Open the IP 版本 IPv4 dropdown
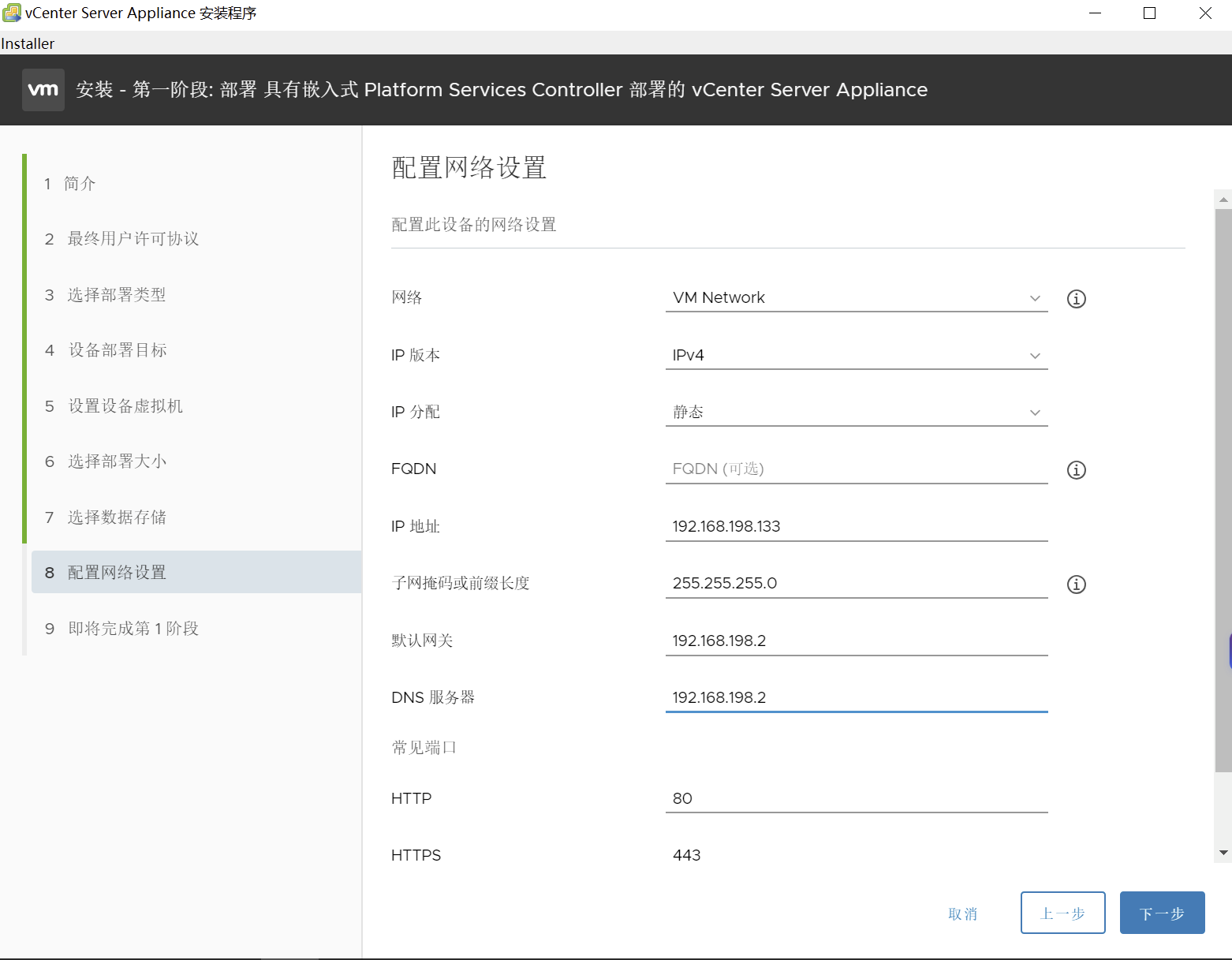The image size is (1232, 960). point(857,355)
